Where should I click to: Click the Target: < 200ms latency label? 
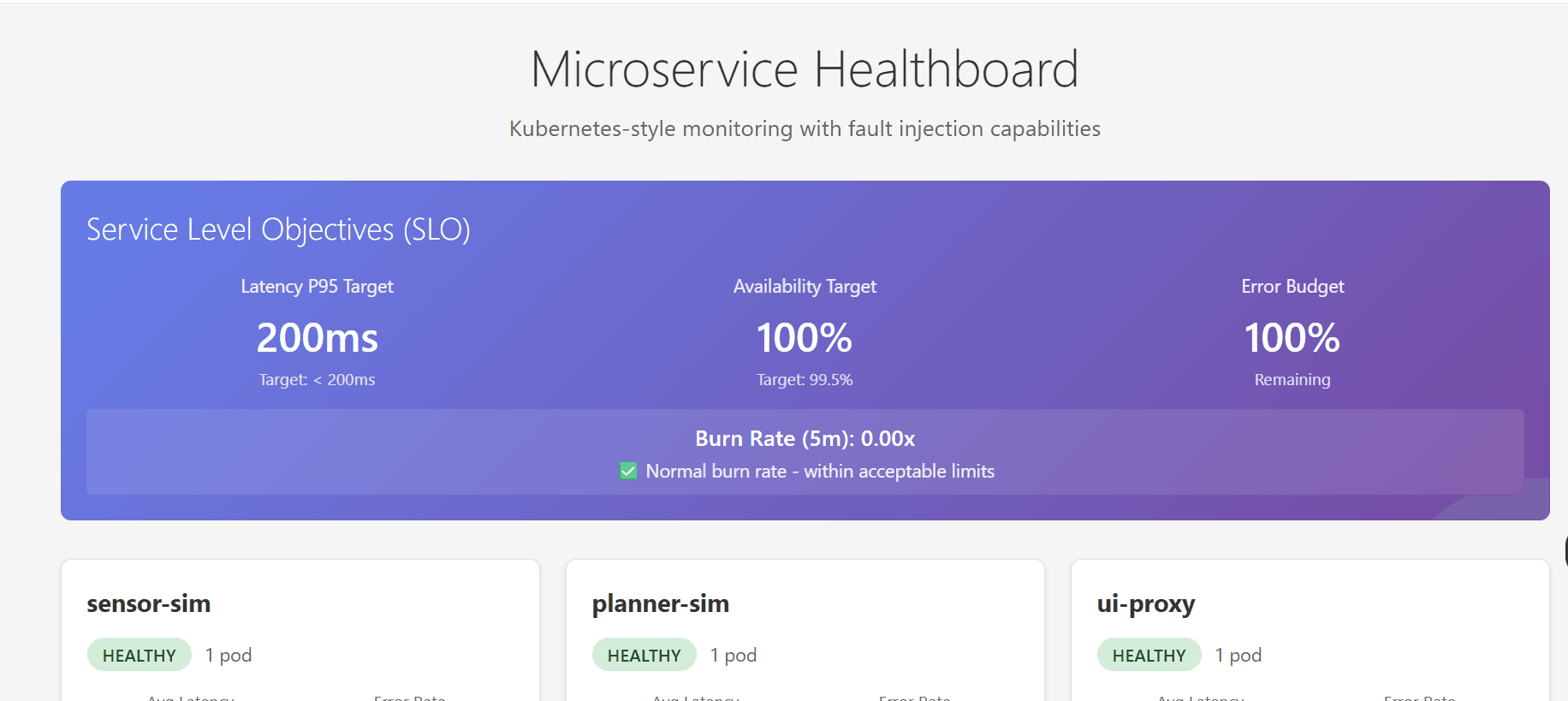(317, 379)
